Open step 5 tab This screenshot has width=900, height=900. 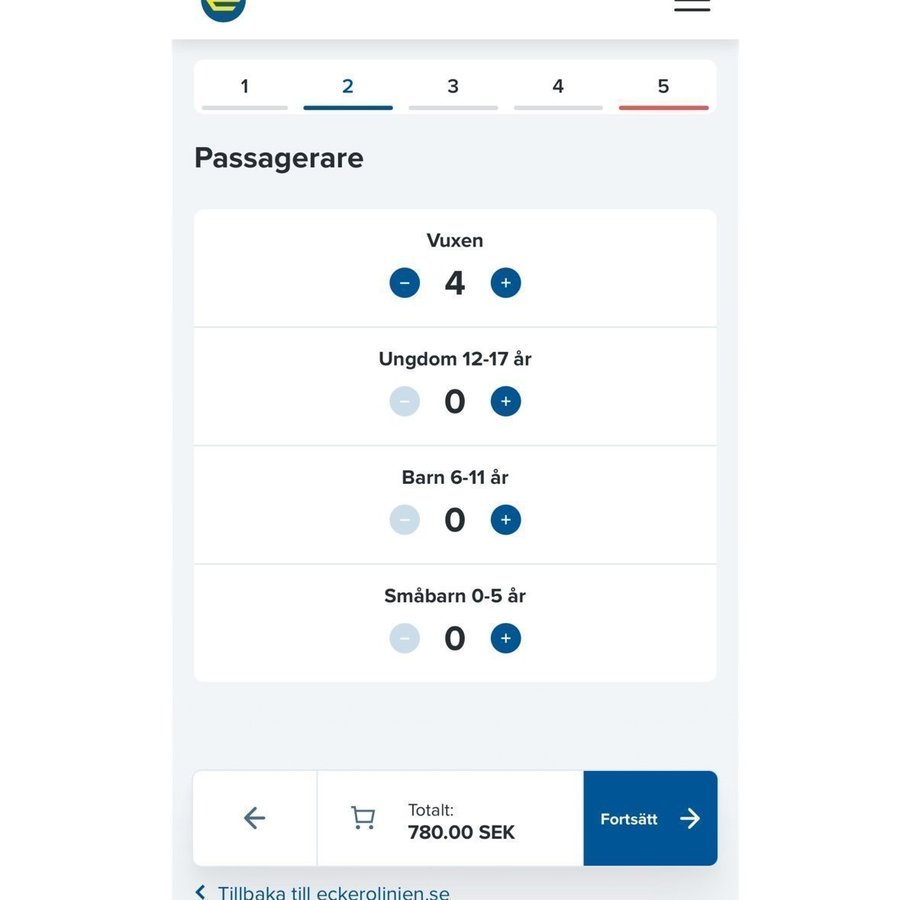pos(663,88)
